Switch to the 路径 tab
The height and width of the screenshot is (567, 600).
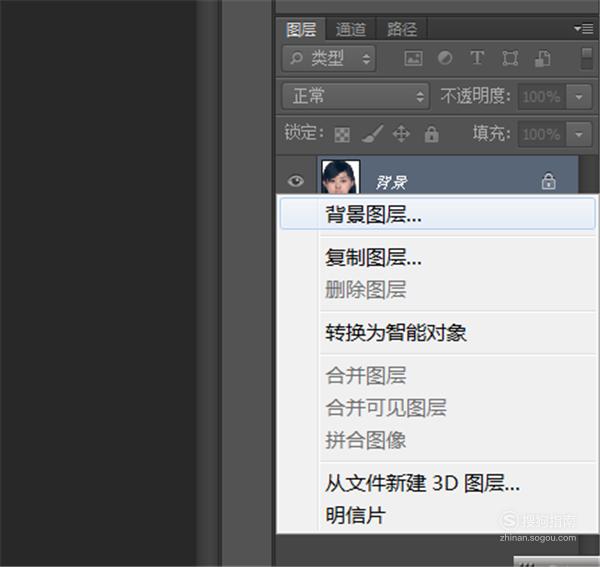[402, 29]
